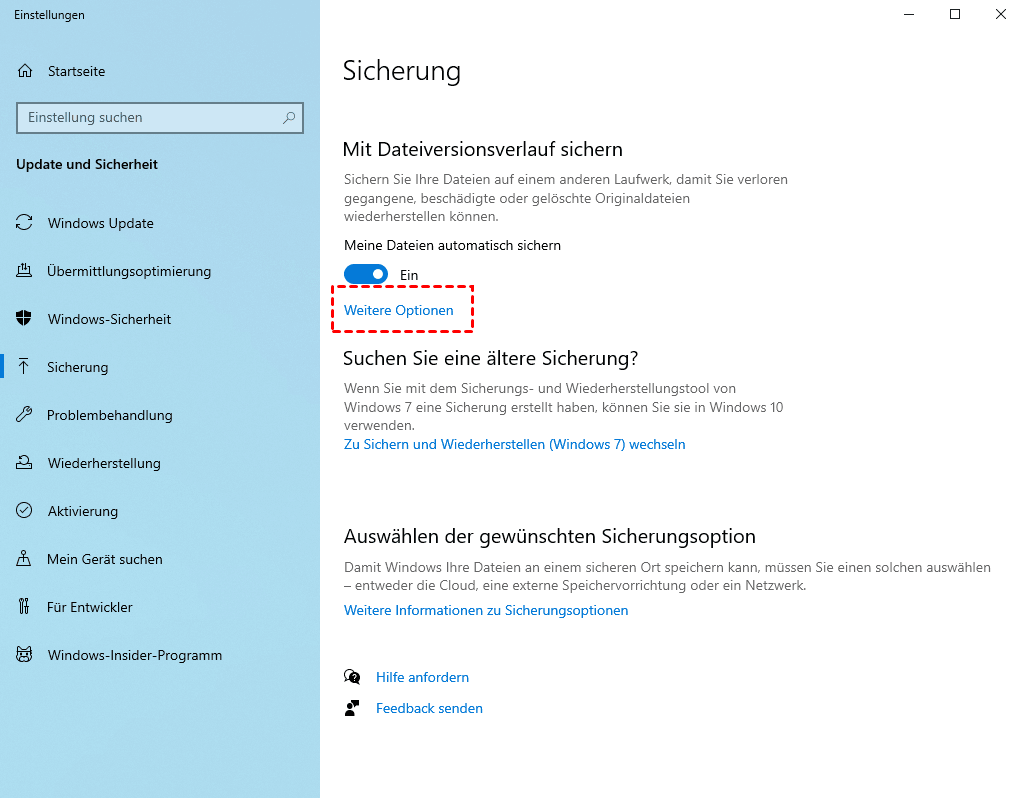The width and height of the screenshot is (1024, 798).
Task: Click the search magnifier icon
Action: tap(289, 118)
